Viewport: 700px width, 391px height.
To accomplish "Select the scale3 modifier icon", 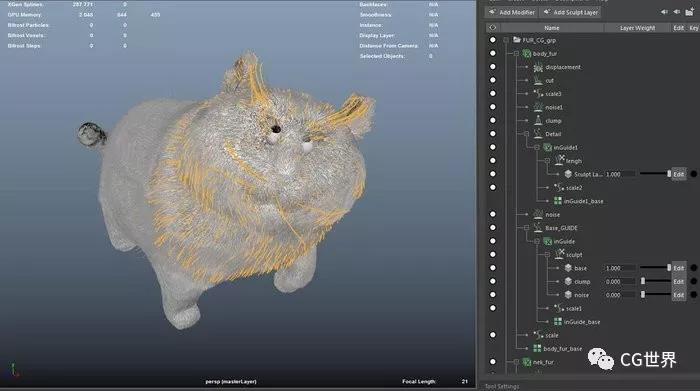I will (x=538, y=94).
